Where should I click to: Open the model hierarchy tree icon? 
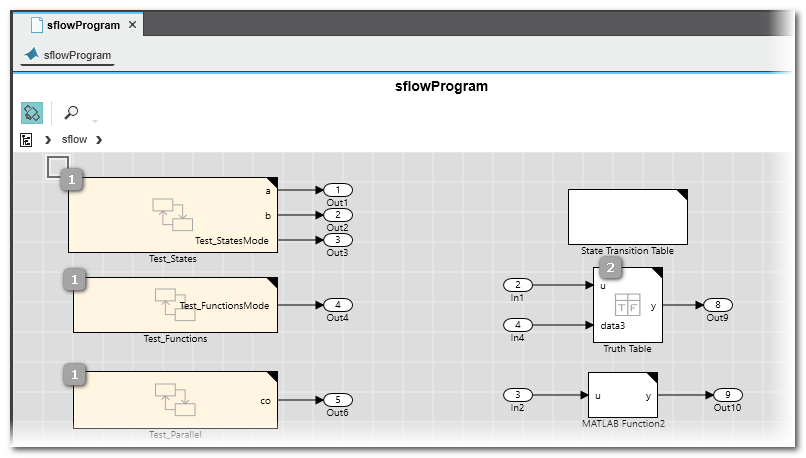coord(27,139)
